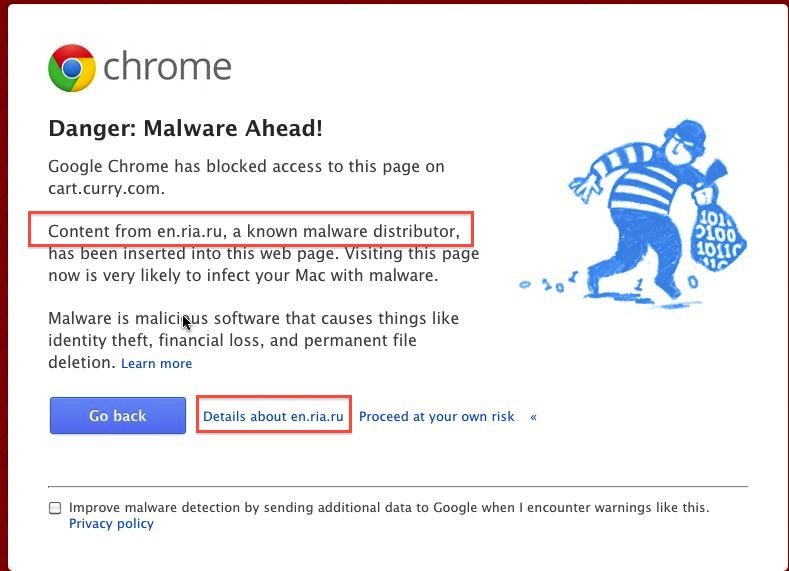Screen dimensions: 789x571
Task: Select Proceed at your own risk
Action: pyautogui.click(x=436, y=417)
